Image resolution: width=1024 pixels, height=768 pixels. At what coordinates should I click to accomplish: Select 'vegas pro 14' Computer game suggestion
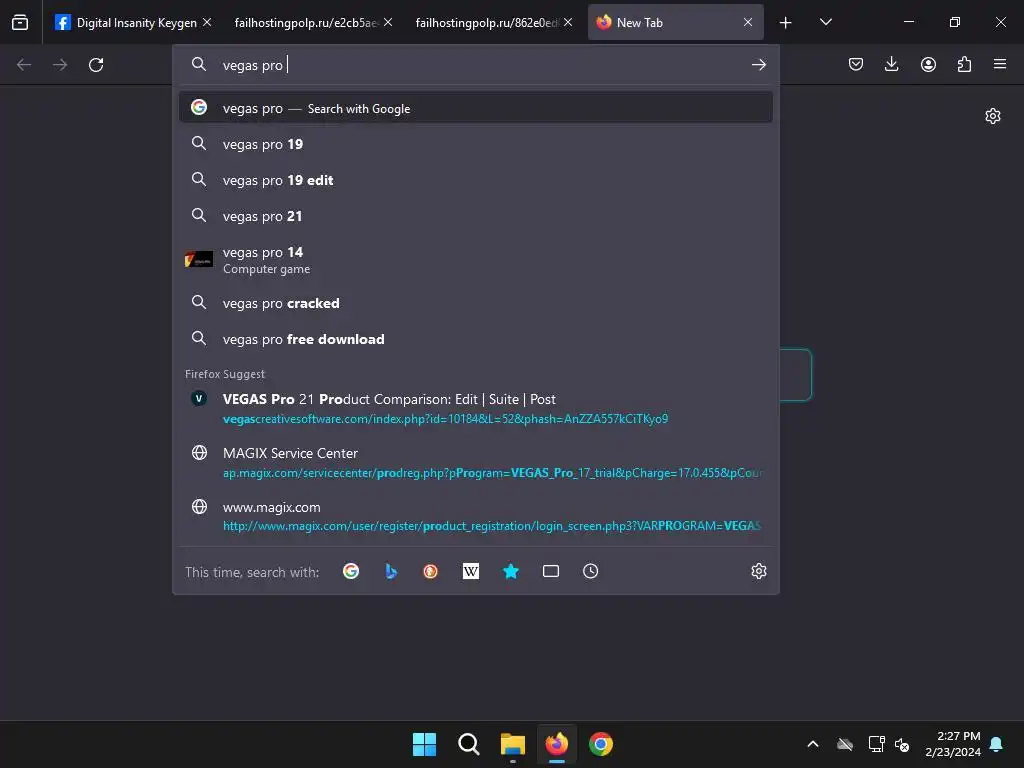coord(475,260)
